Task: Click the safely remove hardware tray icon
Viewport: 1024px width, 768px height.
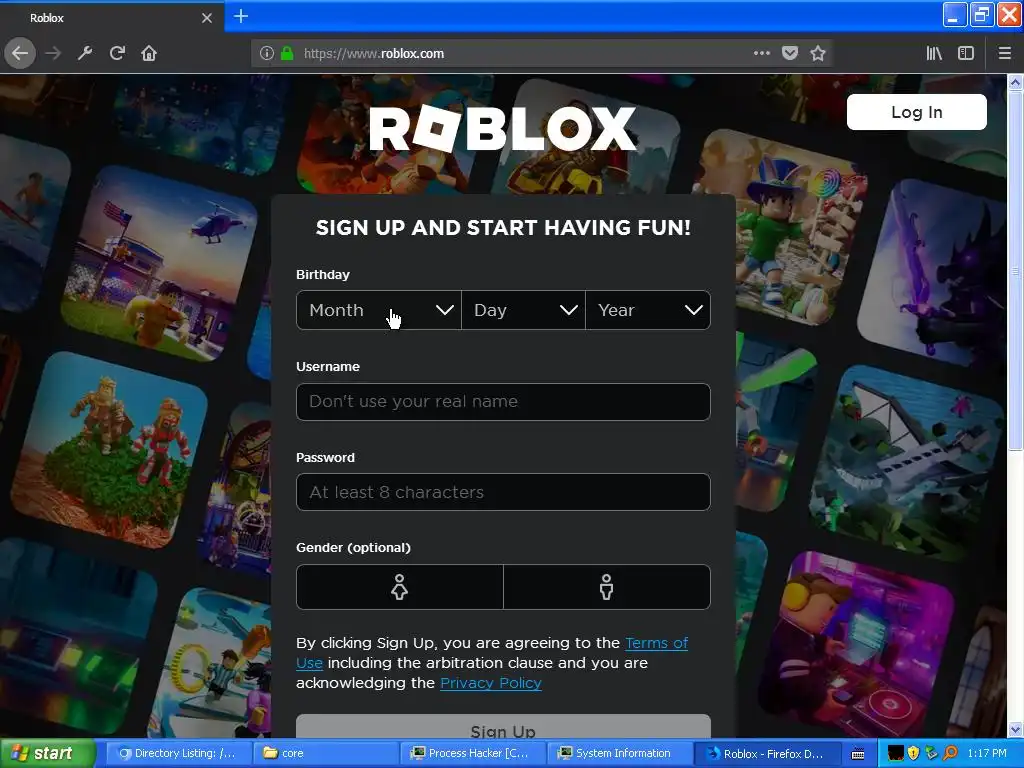Action: [931, 754]
